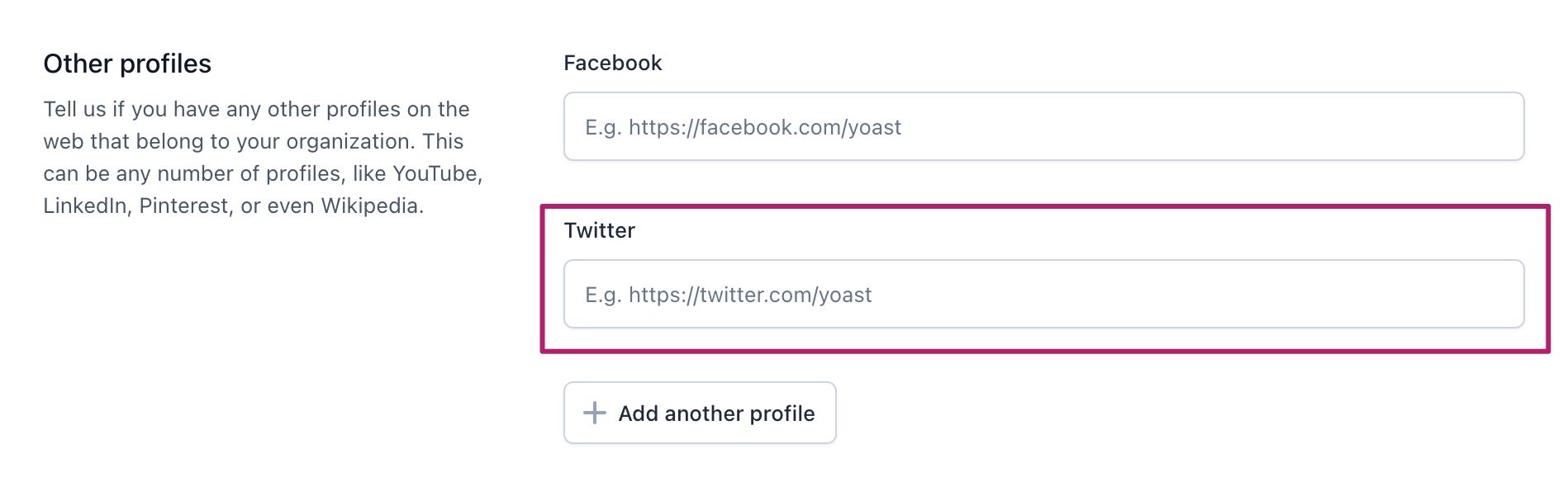
Task: Click the Twitter field label
Action: pyautogui.click(x=598, y=230)
